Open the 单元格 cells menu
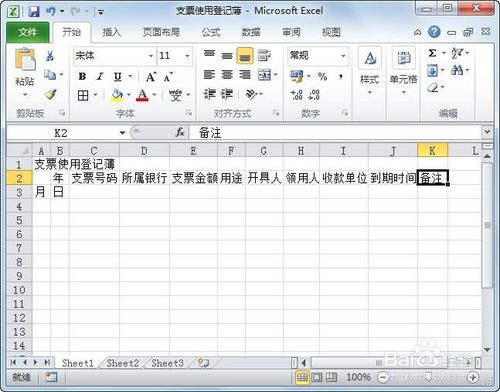 pos(403,71)
